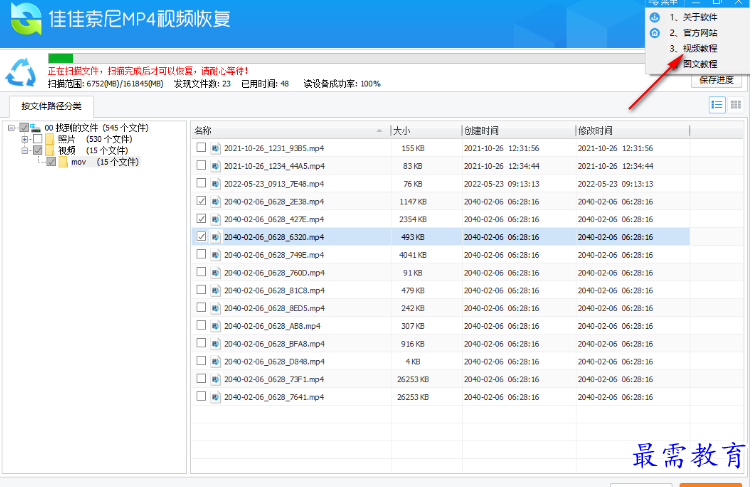This screenshot has height=487, width=754.
Task: Click the 26253 KB size of 7641.mp4
Action: 413,397
